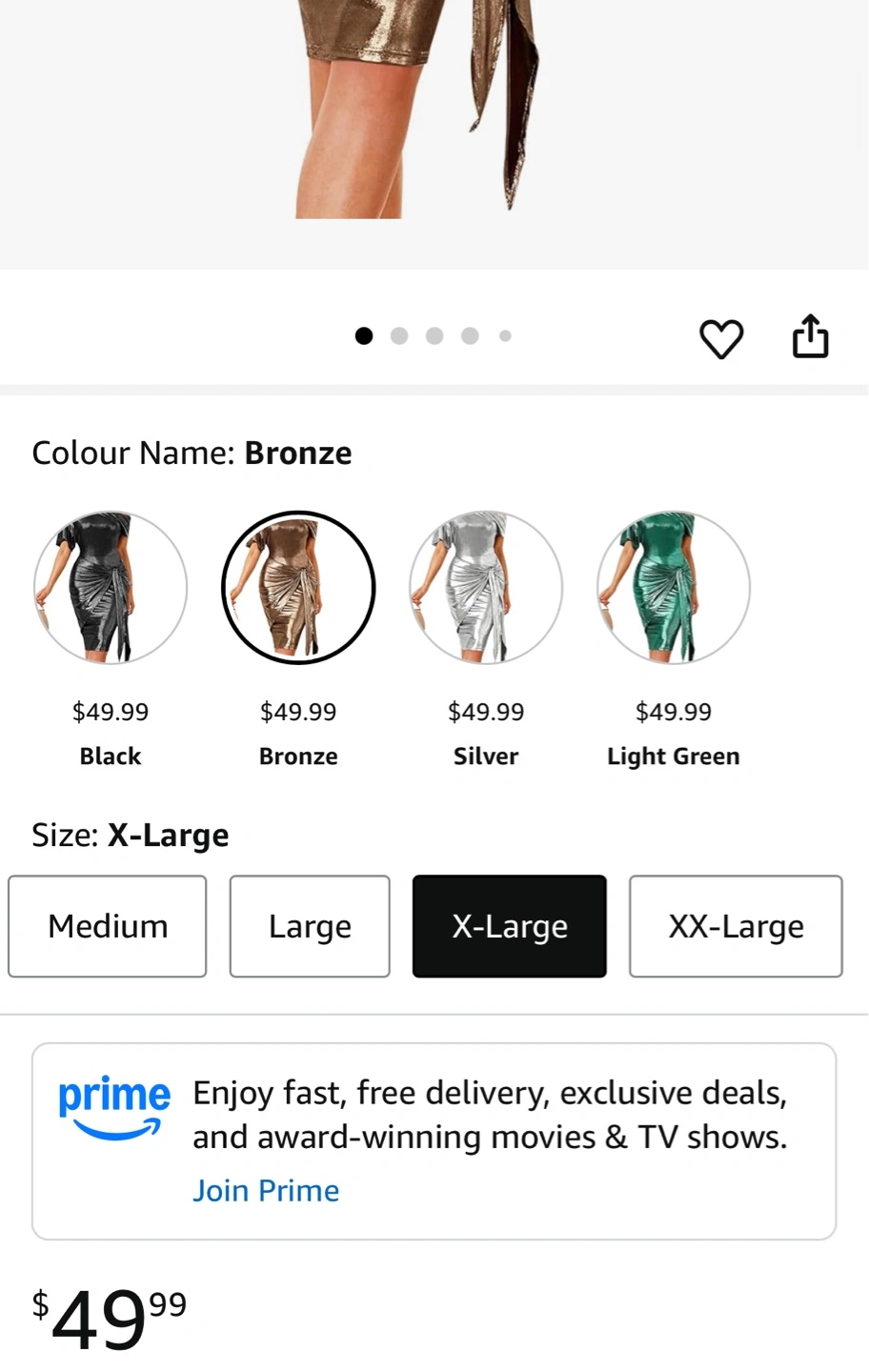Tap the Prime logo

[x=114, y=1108]
